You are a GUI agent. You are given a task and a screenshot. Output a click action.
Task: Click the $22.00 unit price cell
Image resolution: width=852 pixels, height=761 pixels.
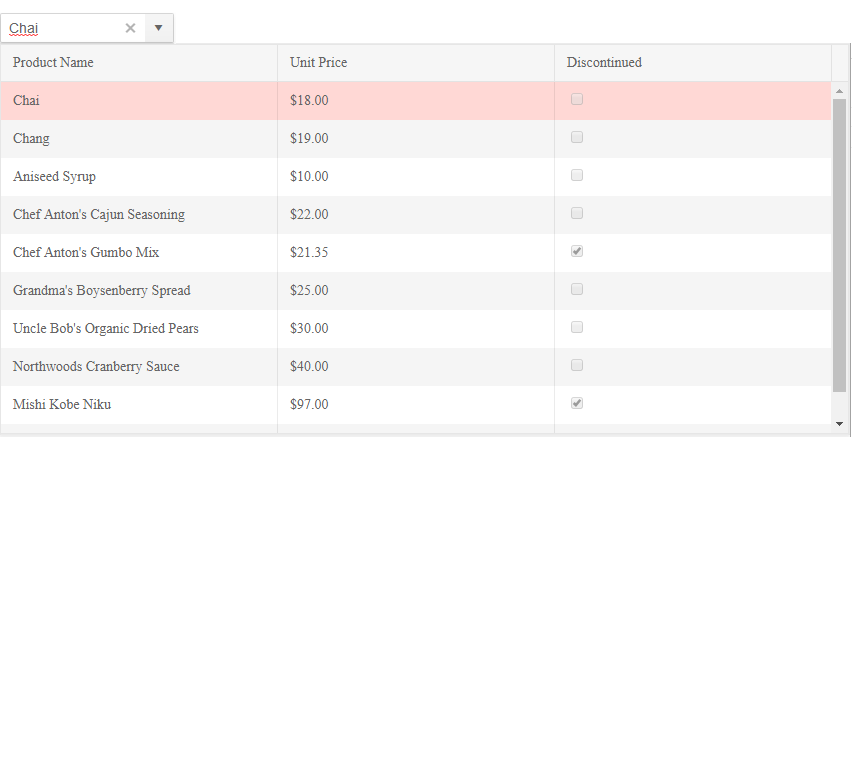click(x=416, y=215)
